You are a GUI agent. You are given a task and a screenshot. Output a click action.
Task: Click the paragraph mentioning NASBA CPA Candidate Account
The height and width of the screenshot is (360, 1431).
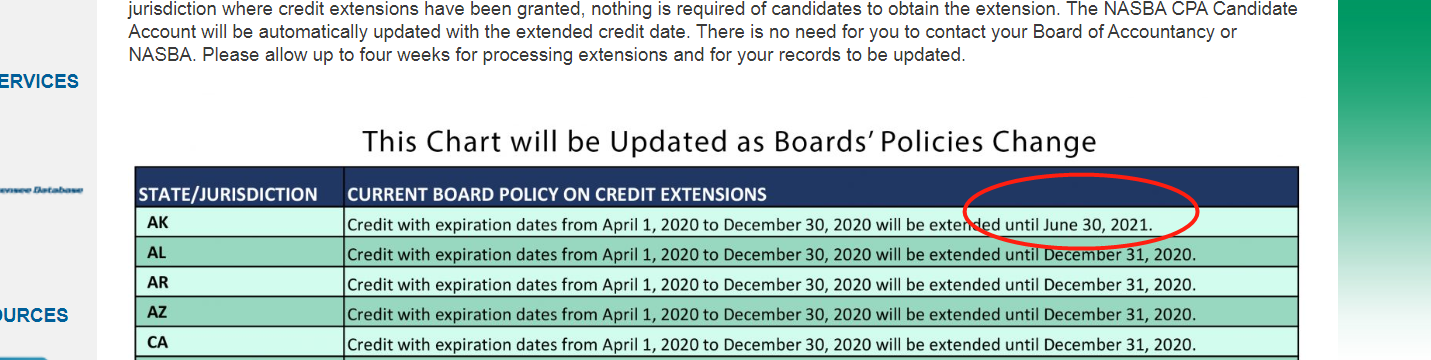pyautogui.click(x=713, y=32)
